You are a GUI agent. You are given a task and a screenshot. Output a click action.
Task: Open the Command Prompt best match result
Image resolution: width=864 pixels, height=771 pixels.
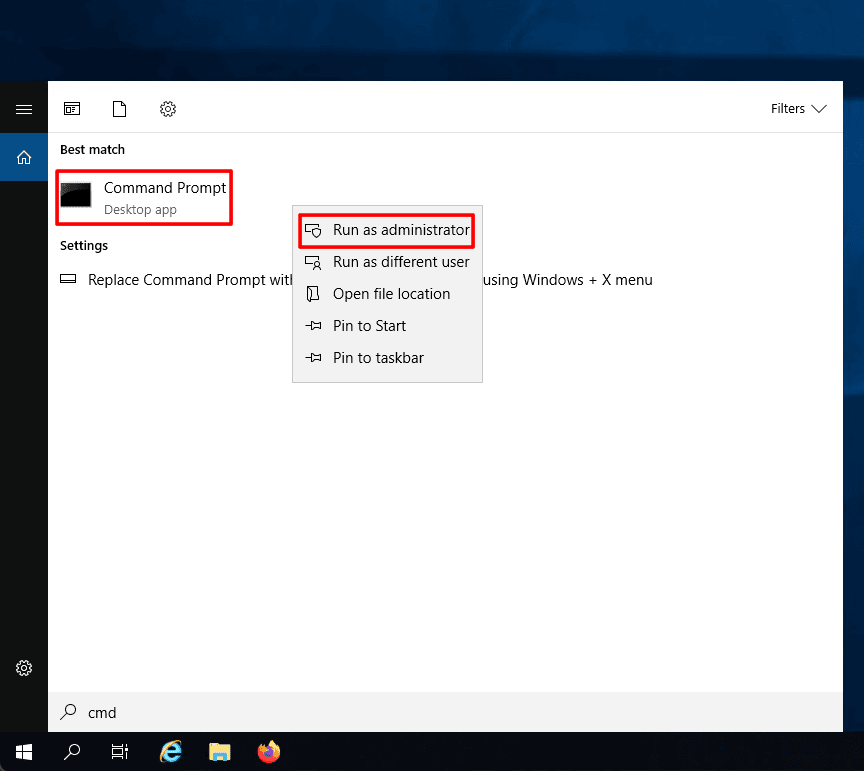(145, 197)
